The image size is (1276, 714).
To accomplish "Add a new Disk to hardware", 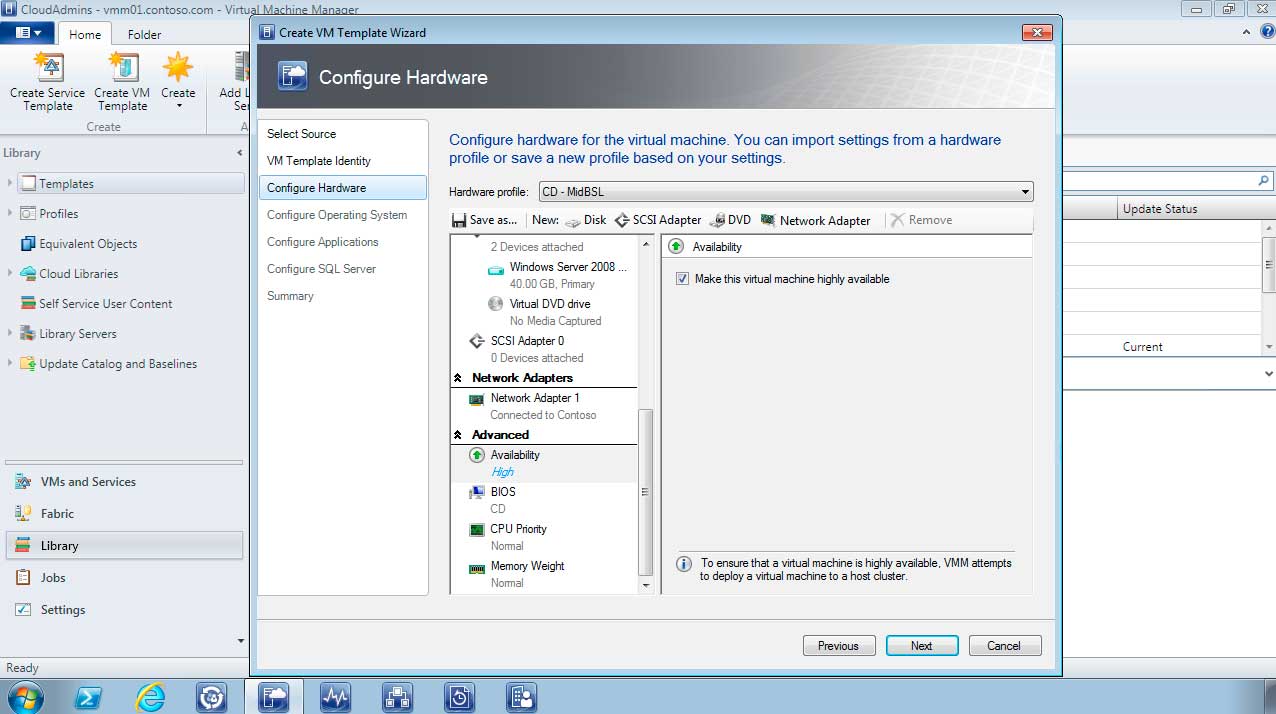I will coord(586,220).
